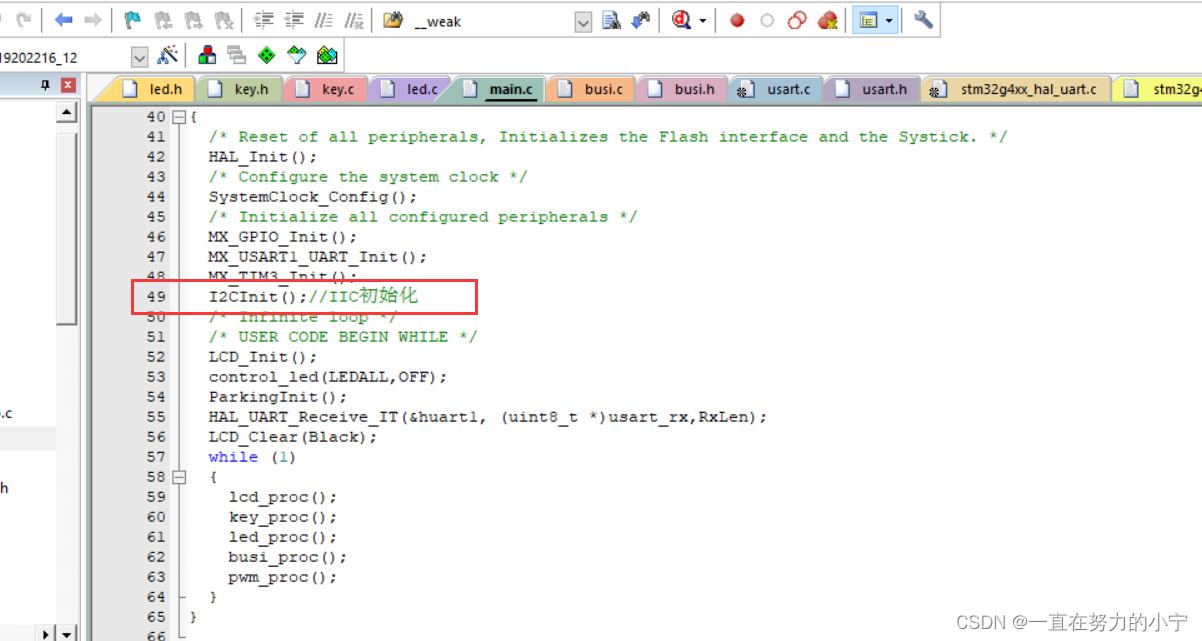1202x641 pixels.
Task: Click the Redo arrow icon
Action: click(x=24, y=19)
